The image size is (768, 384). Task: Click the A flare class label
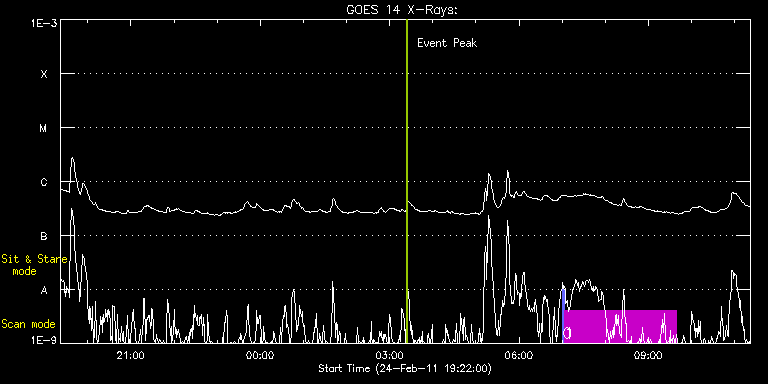coord(44,290)
